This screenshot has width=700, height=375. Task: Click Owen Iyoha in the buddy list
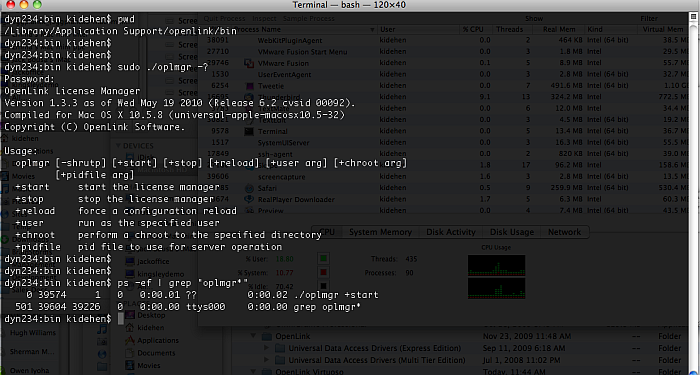click(29, 370)
